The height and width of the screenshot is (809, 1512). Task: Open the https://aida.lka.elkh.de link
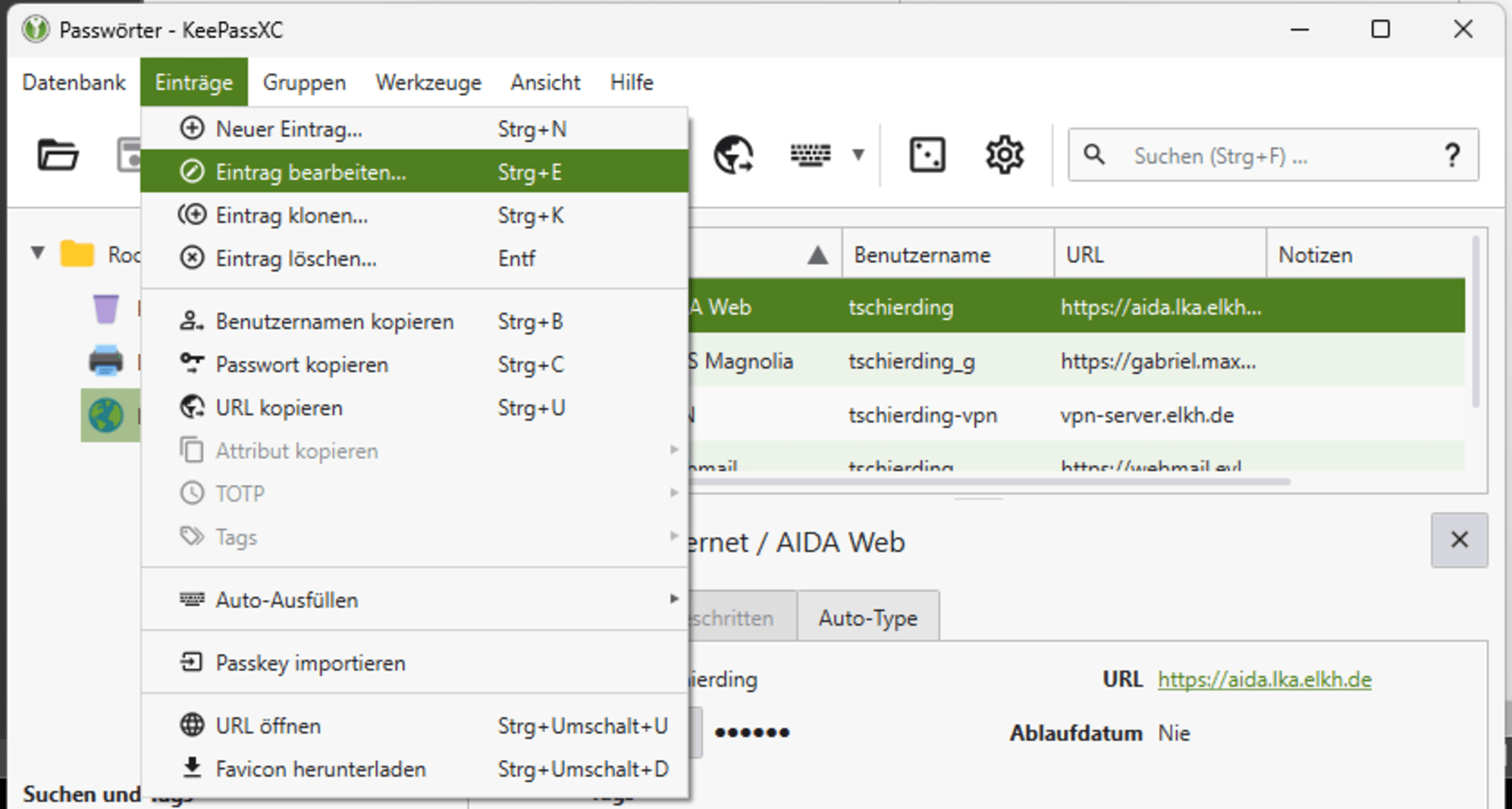1264,679
